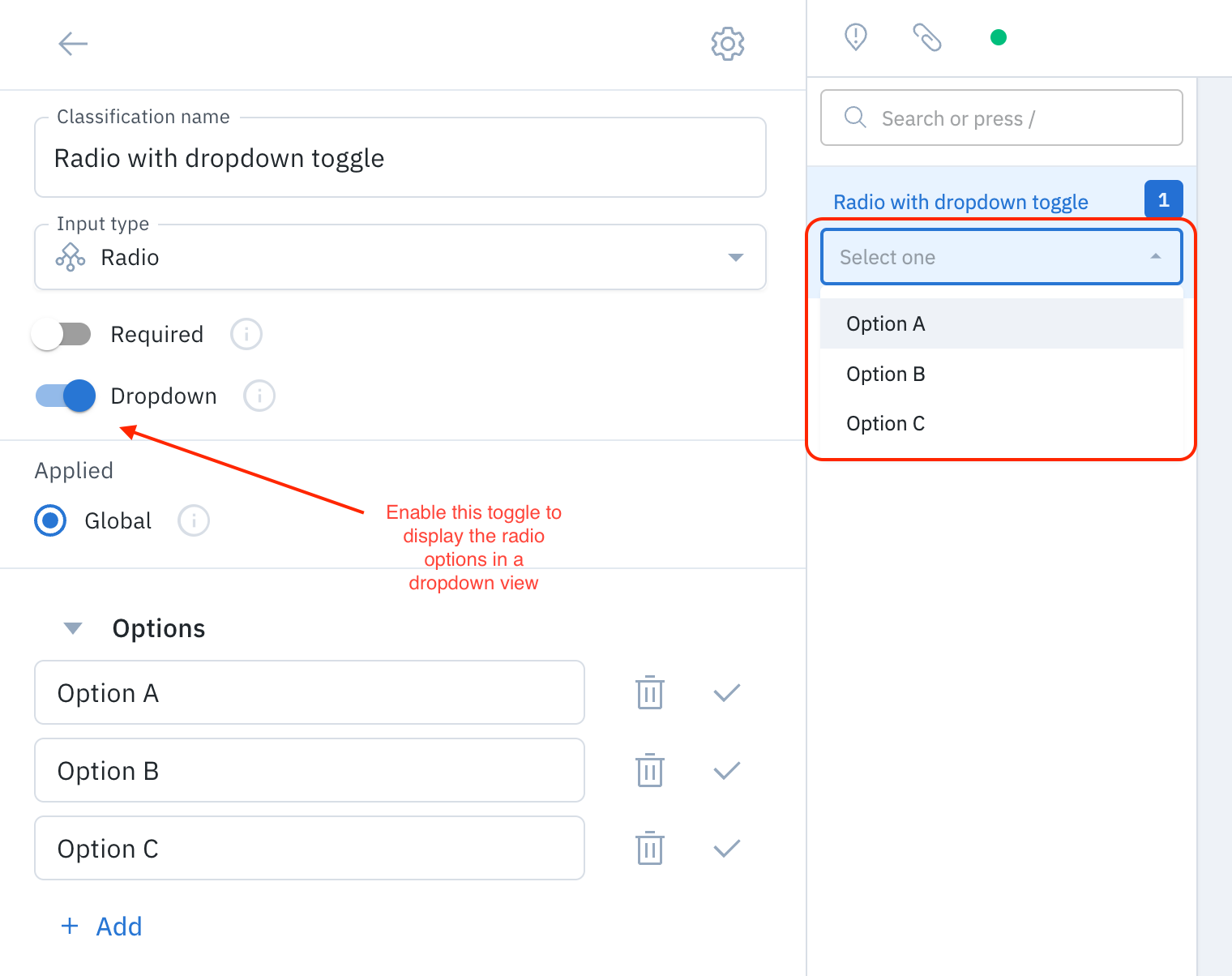Click the info icon beside Dropdown toggle
The height and width of the screenshot is (976, 1232).
[x=259, y=396]
